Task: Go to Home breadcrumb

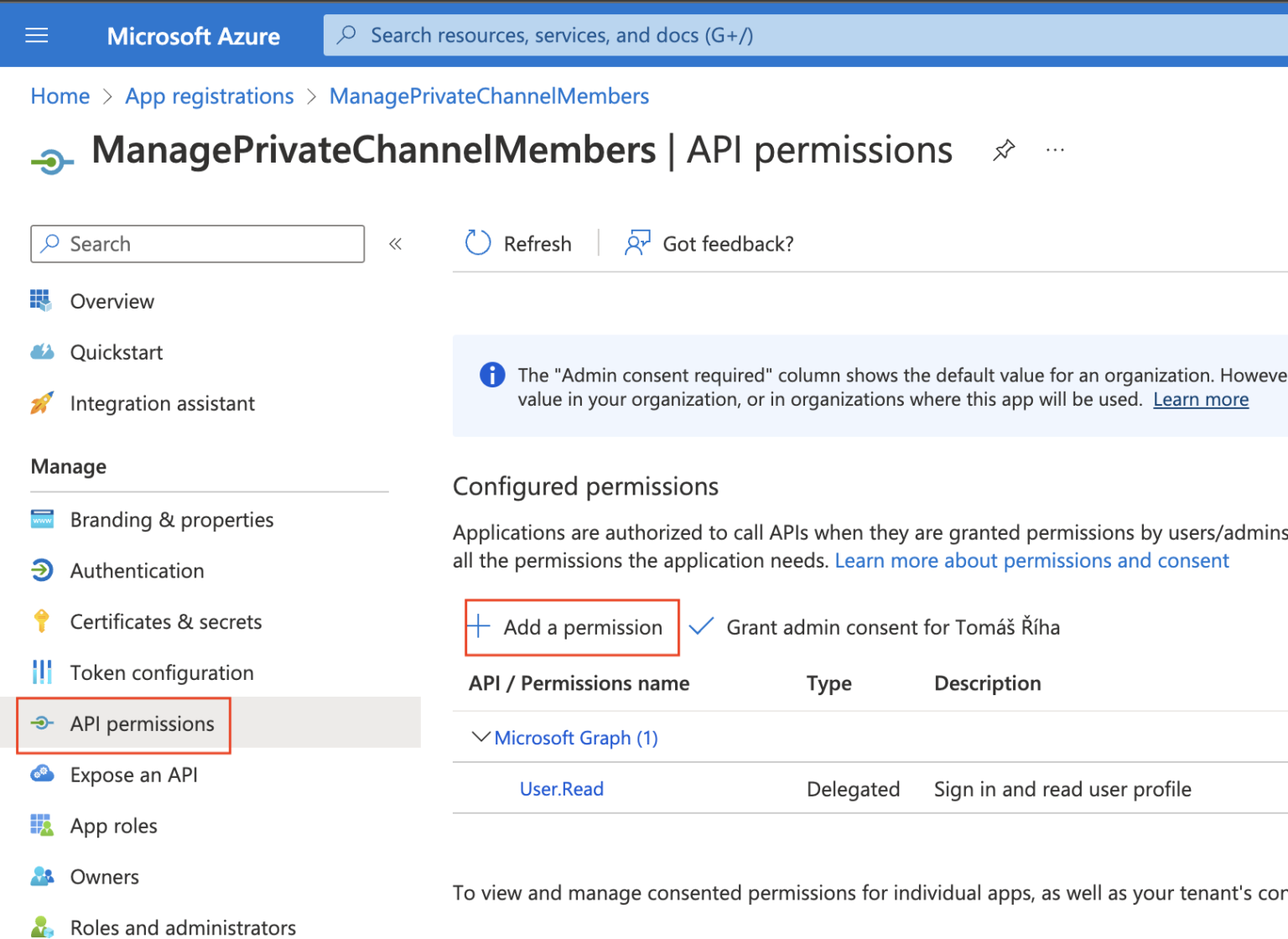Action: click(x=60, y=96)
